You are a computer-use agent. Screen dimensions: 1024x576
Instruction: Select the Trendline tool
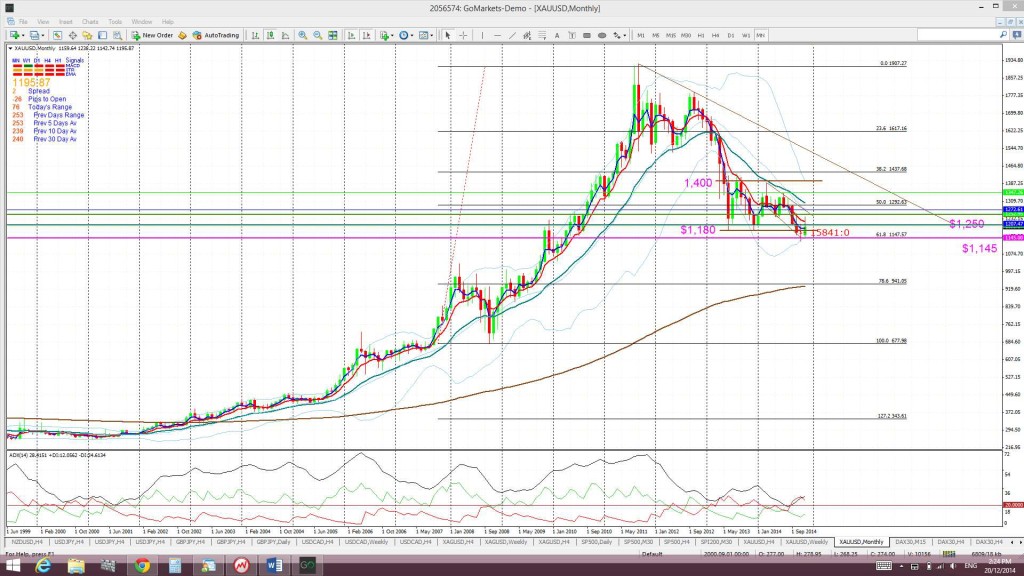coord(513,35)
